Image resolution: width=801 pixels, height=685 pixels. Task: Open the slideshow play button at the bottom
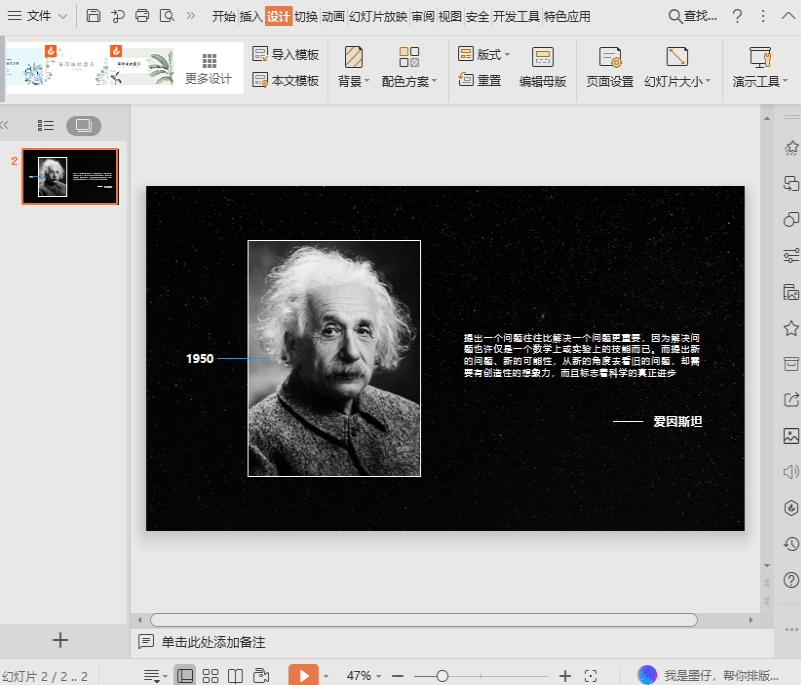click(304, 675)
